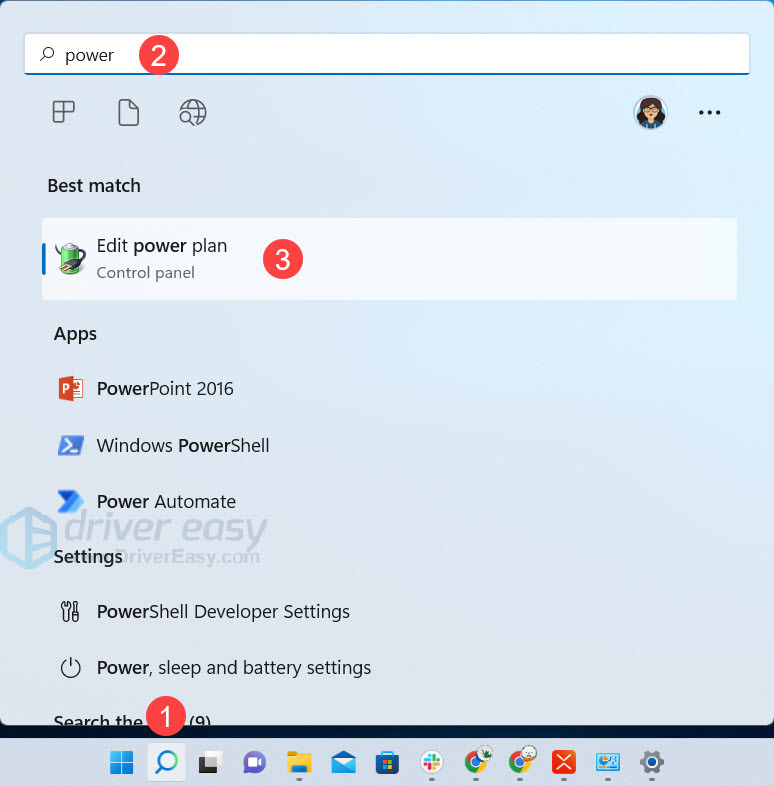Open the Edit power plan result
Screen dimensions: 774x785
pos(390,259)
